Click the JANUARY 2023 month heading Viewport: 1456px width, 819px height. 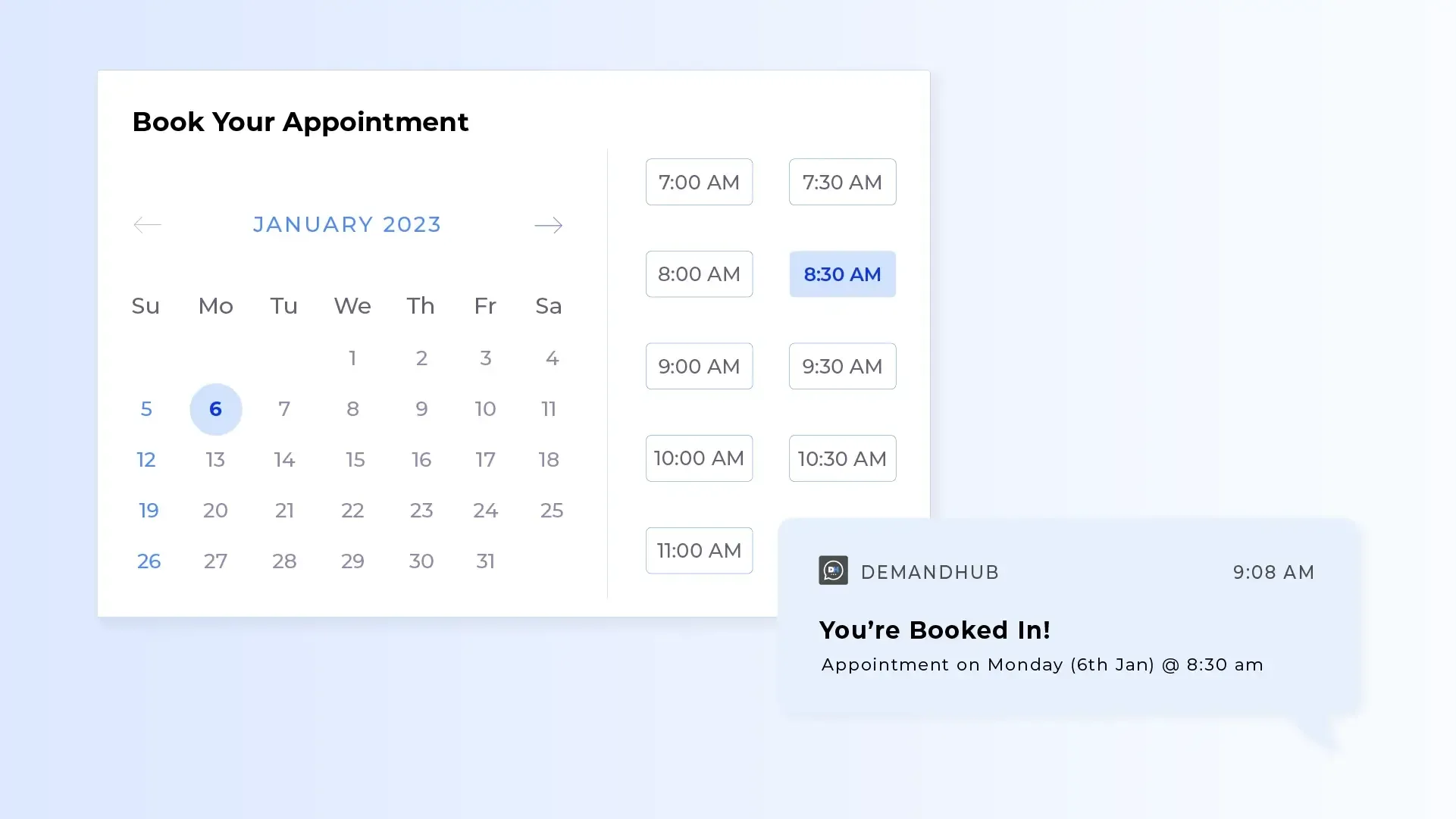(347, 224)
